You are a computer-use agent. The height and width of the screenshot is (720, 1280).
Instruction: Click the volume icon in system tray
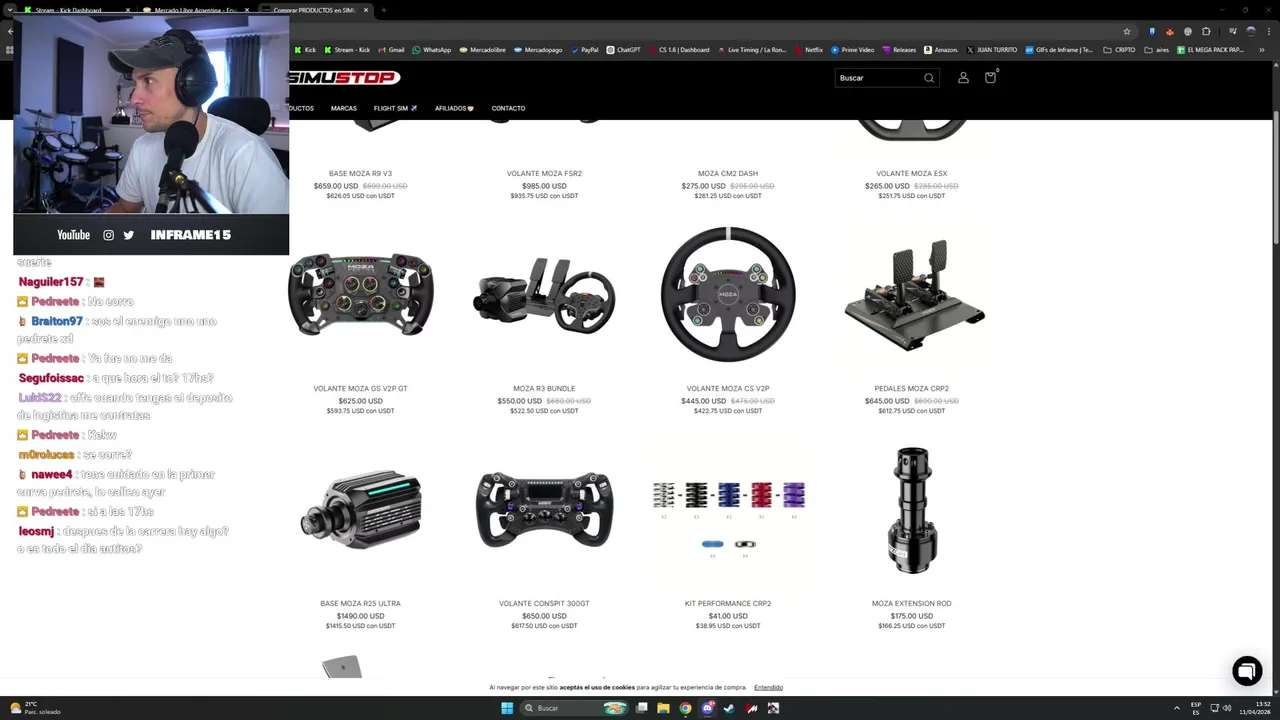pos(1228,708)
